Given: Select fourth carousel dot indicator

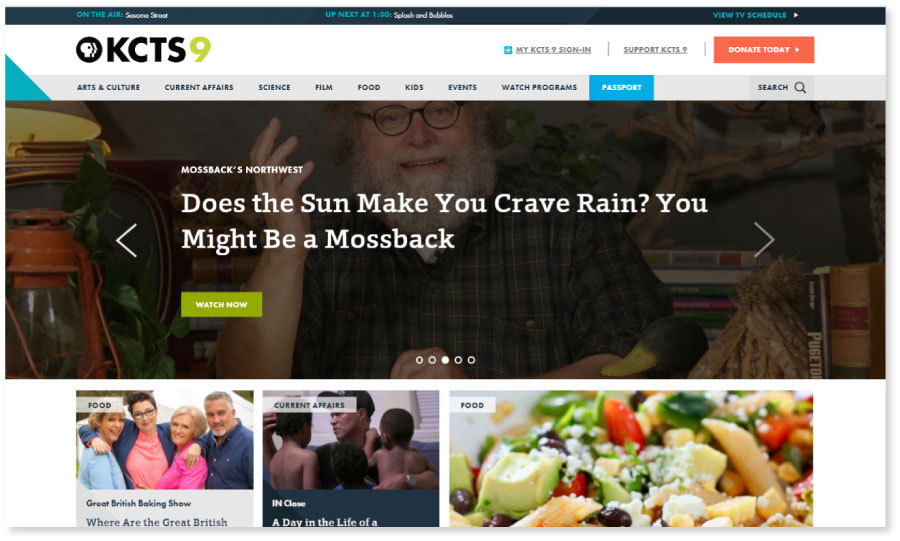Looking at the screenshot, I should click(458, 360).
